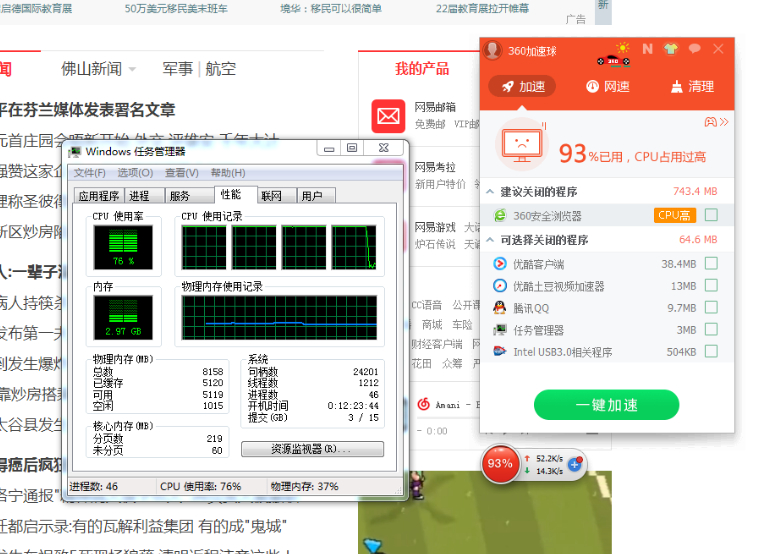Click status bar text 进程数: 46
This screenshot has height=554, width=765.
coord(94,486)
